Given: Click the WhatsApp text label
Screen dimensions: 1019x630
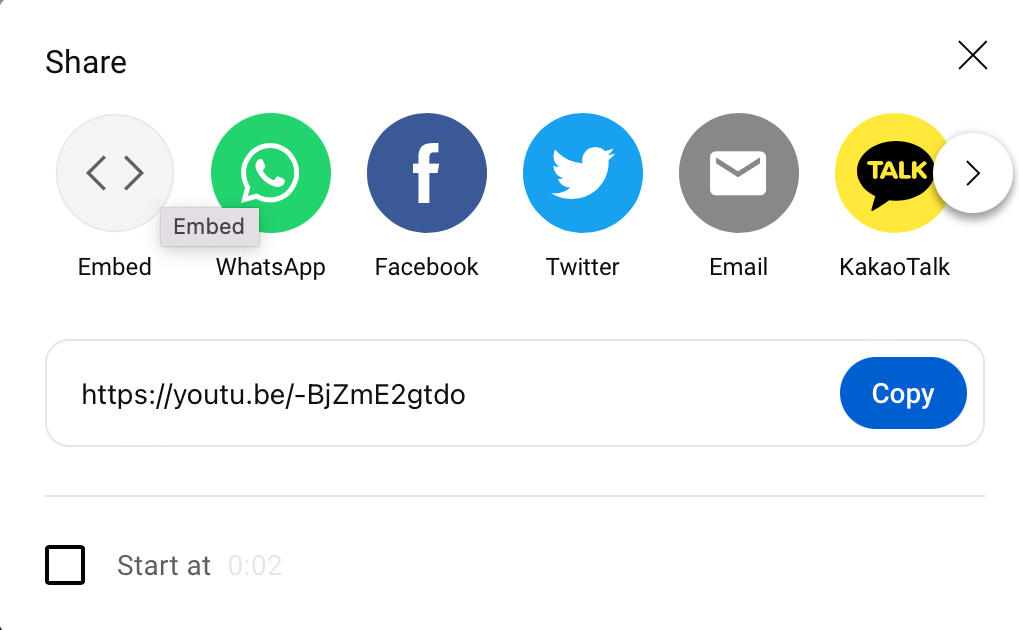Looking at the screenshot, I should point(271,267).
